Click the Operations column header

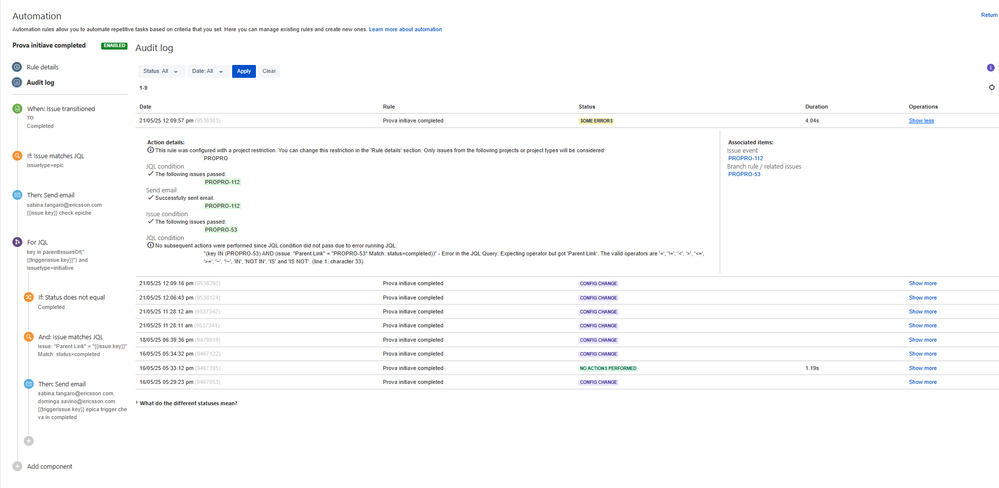point(923,106)
